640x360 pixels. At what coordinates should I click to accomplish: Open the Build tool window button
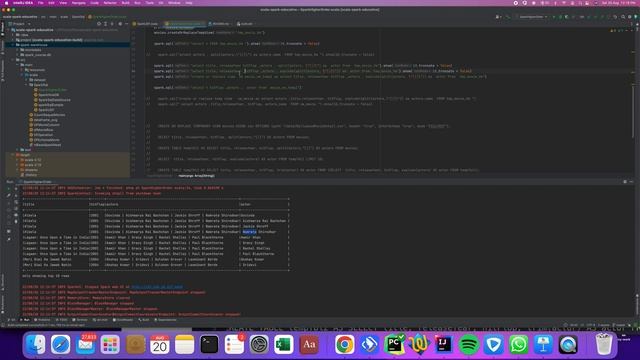(144, 320)
